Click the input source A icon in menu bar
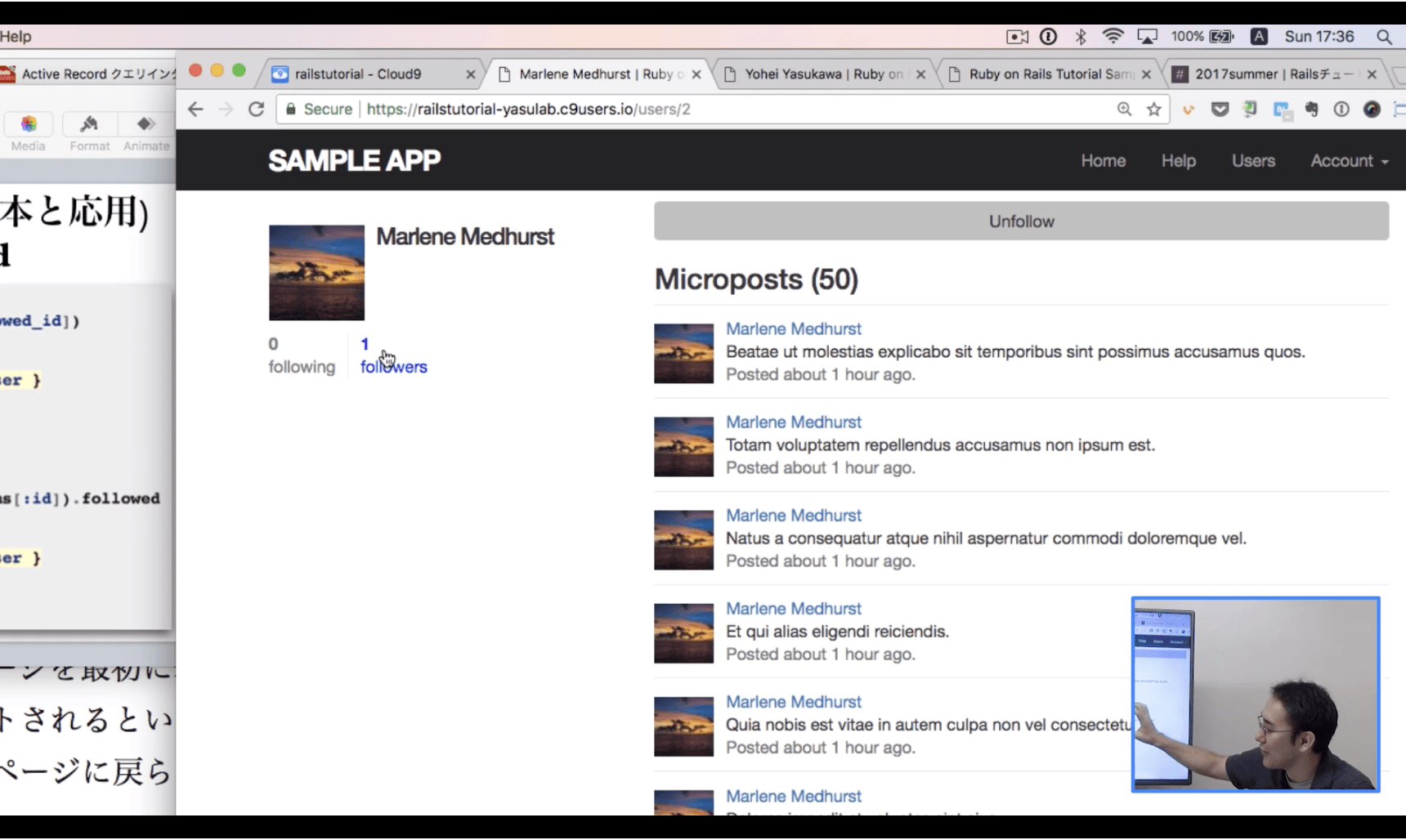This screenshot has width=1406, height=840. [x=1259, y=37]
